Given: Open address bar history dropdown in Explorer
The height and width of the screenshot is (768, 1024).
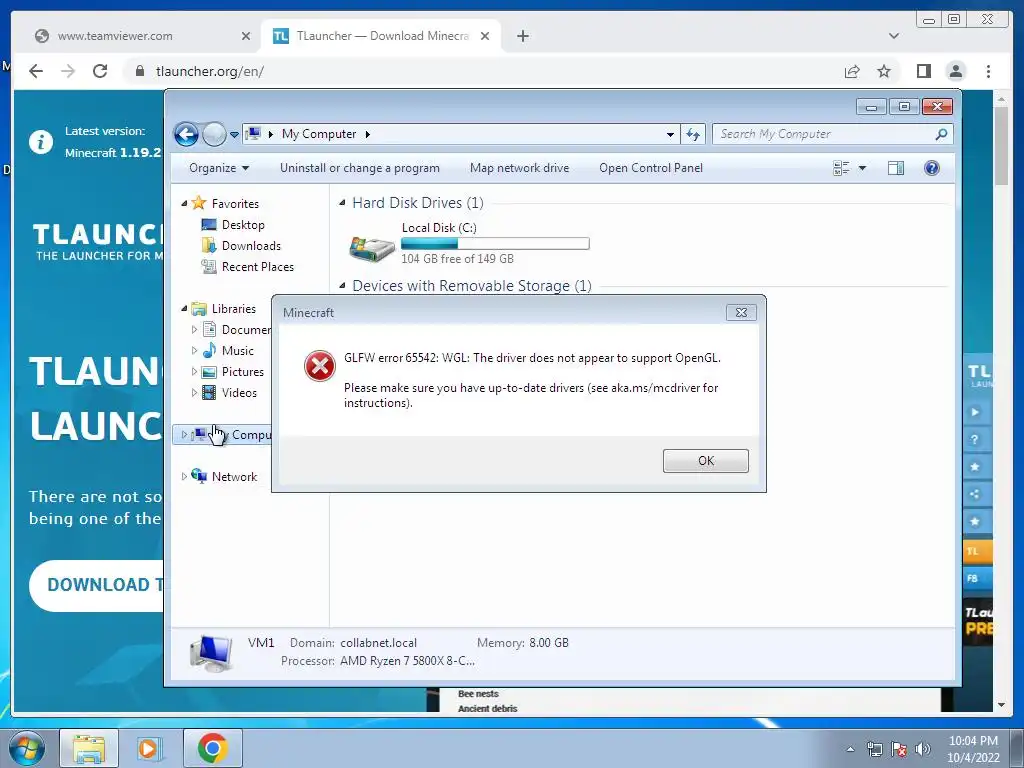Looking at the screenshot, I should tap(670, 135).
